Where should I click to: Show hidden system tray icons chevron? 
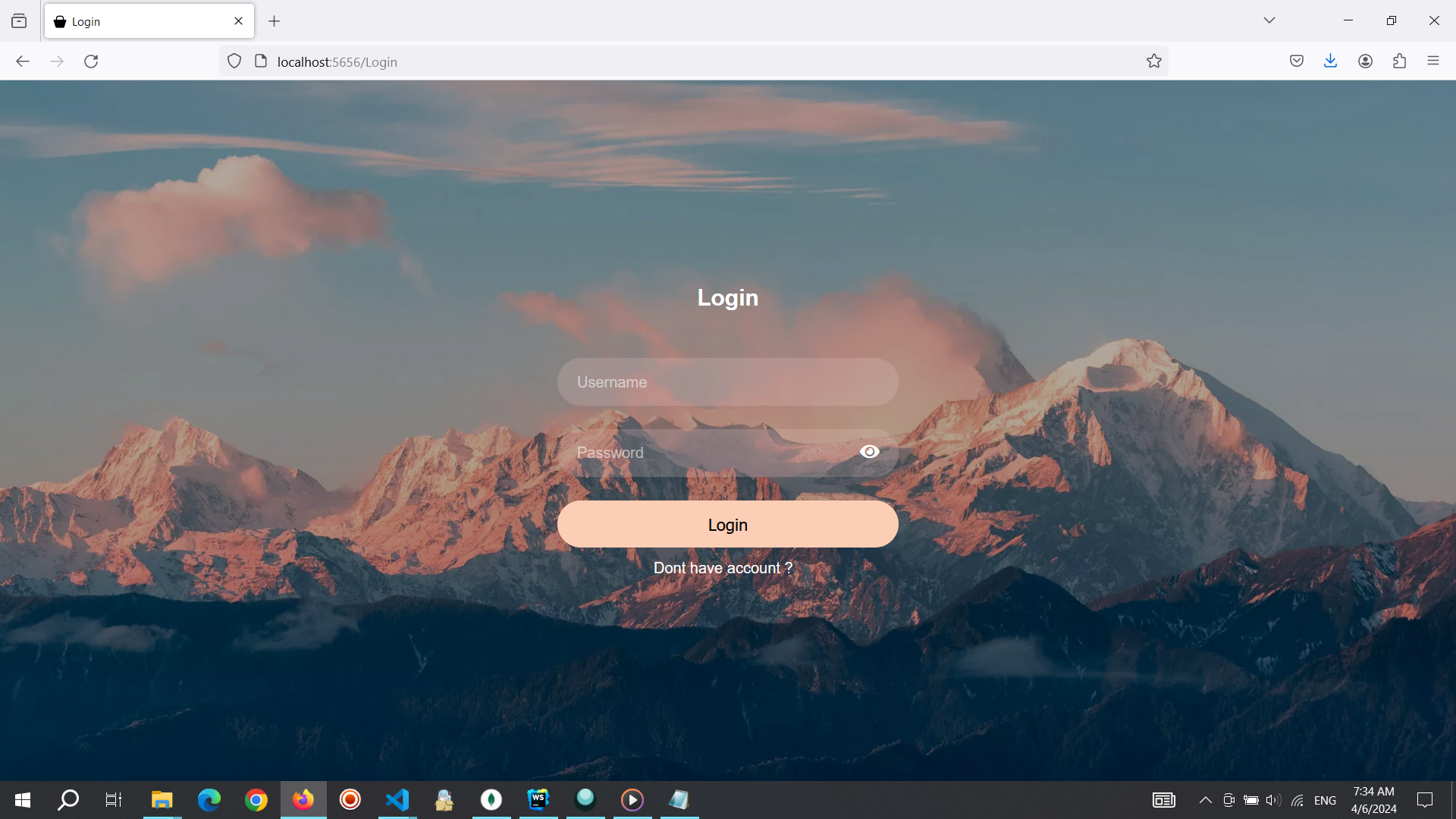coord(1204,800)
